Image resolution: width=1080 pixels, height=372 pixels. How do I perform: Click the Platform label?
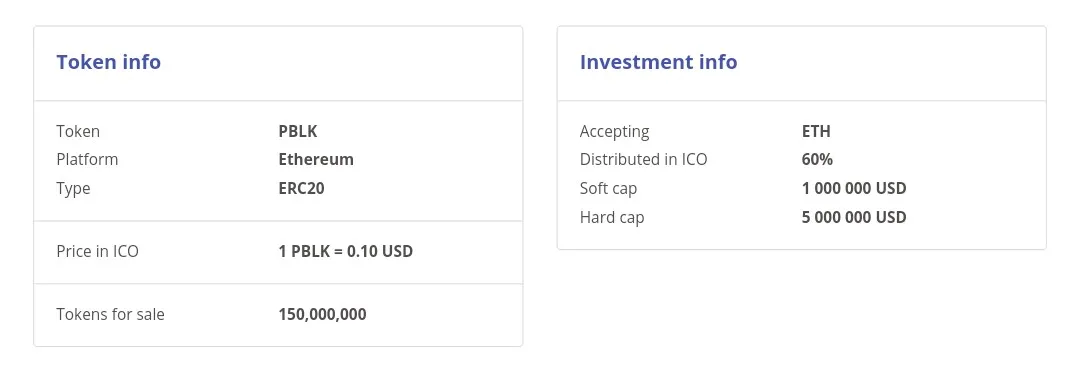pos(87,159)
